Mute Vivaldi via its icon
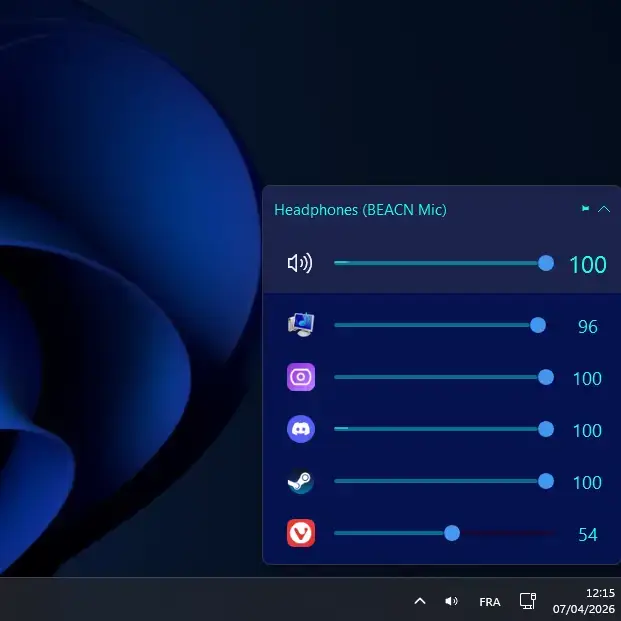The width and height of the screenshot is (621, 621). point(301,533)
